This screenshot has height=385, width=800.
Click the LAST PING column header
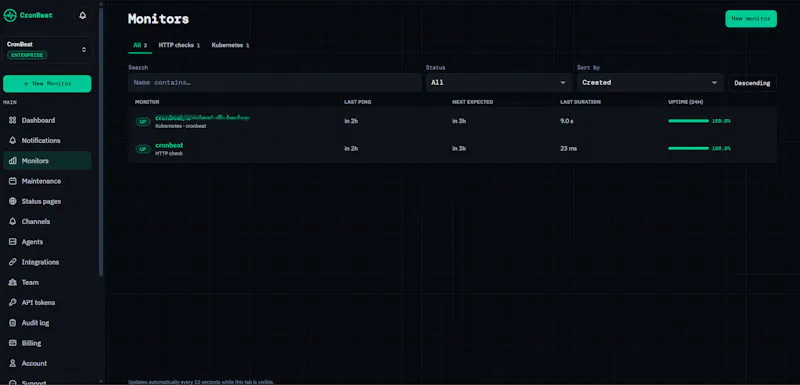[x=358, y=102]
